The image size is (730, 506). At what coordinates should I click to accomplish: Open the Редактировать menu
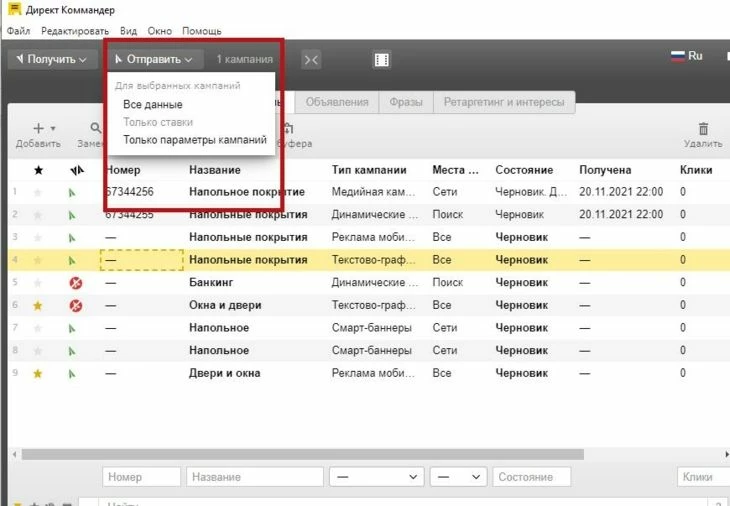click(75, 31)
